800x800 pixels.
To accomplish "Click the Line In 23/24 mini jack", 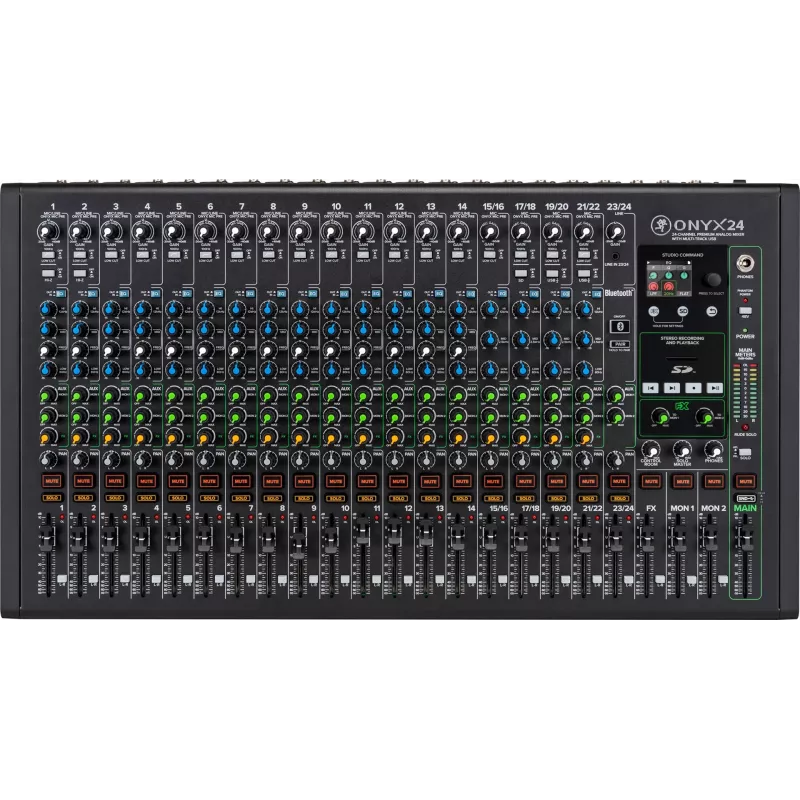I will coord(616,257).
